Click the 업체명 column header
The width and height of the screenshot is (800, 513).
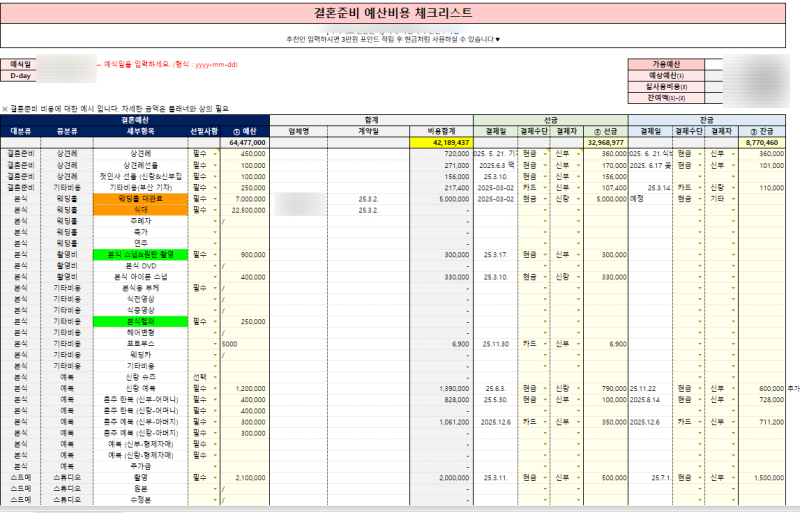click(x=298, y=131)
